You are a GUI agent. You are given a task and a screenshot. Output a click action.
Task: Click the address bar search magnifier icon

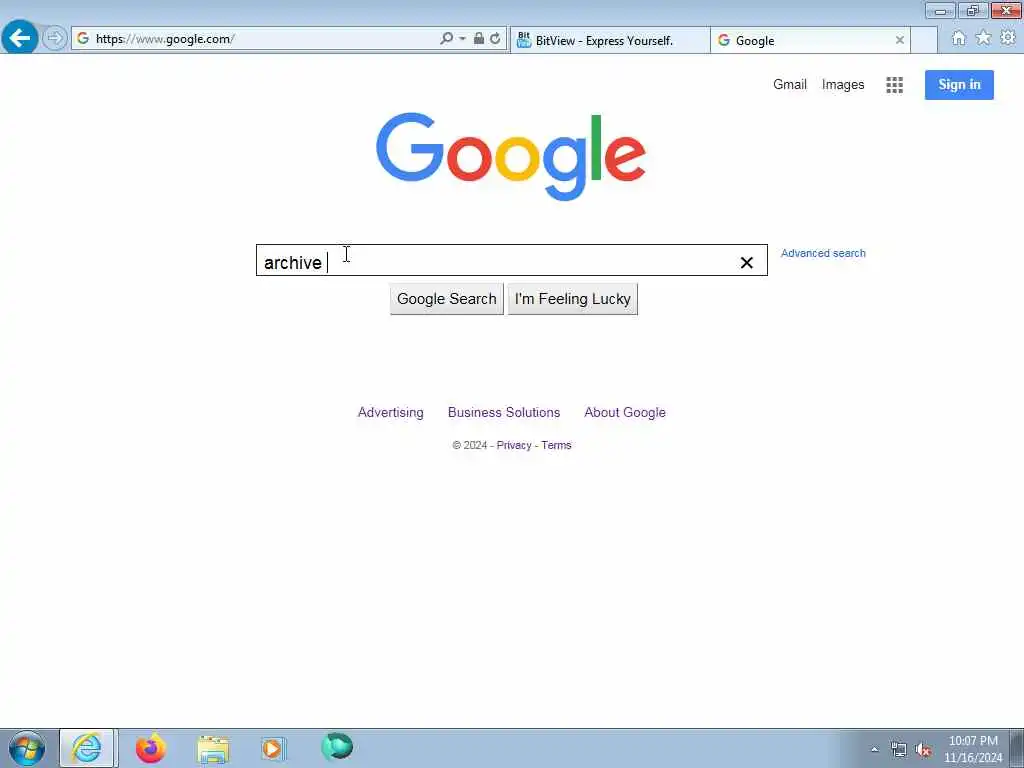click(446, 39)
